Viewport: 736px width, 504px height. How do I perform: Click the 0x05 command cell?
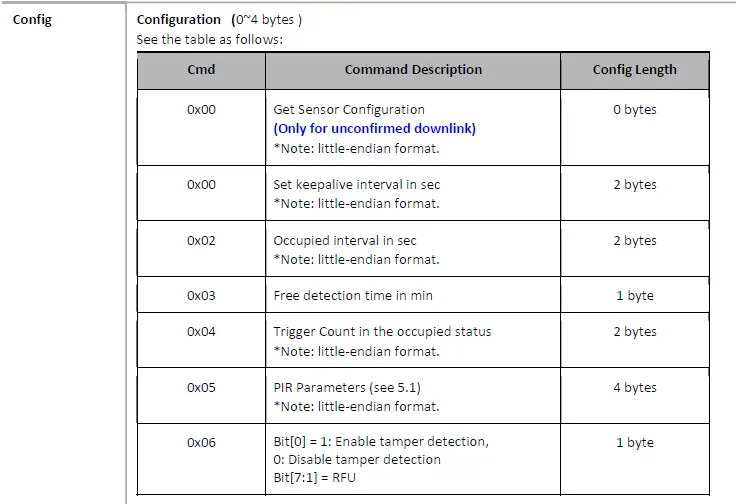coord(201,388)
